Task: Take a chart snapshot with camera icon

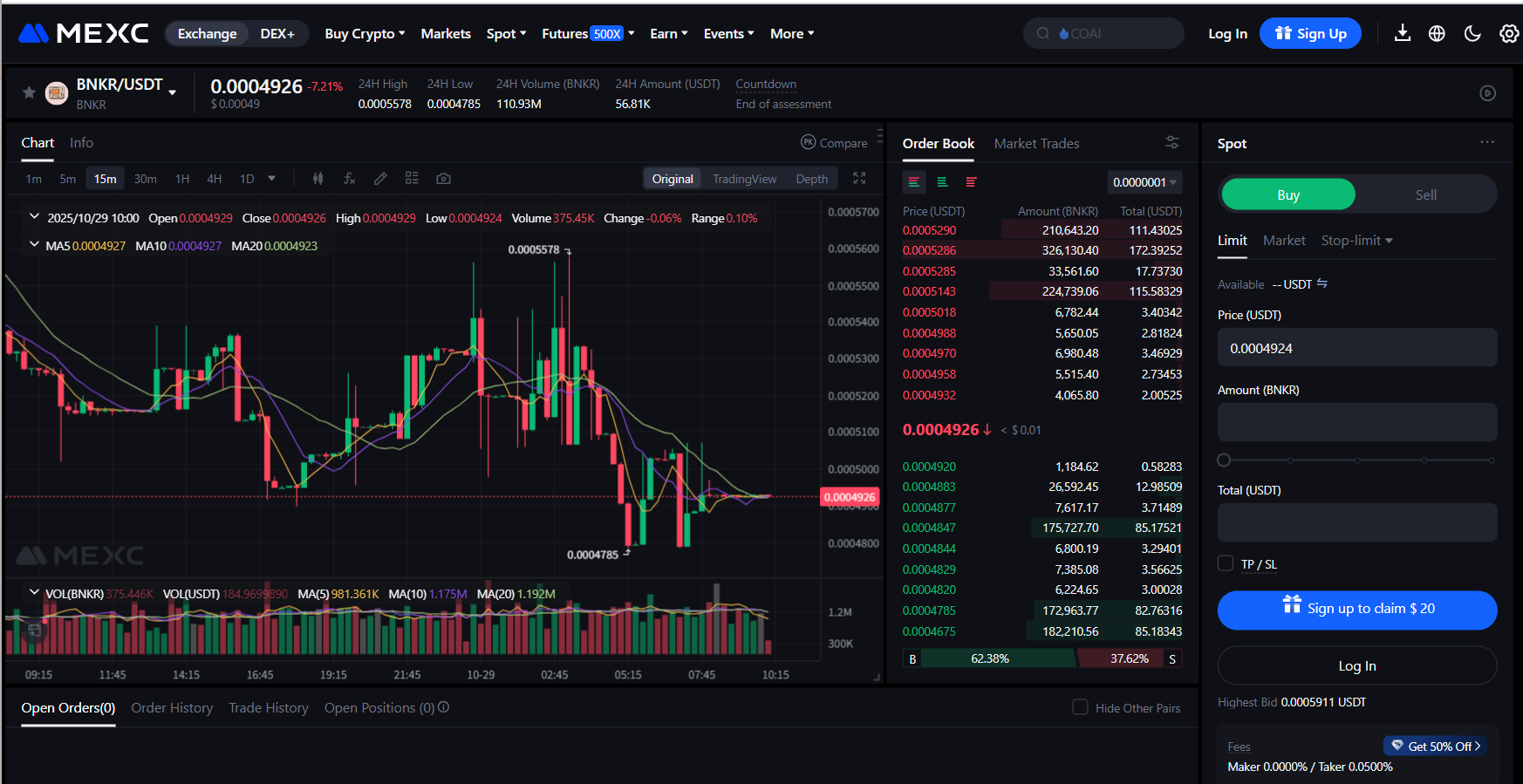Action: click(443, 179)
